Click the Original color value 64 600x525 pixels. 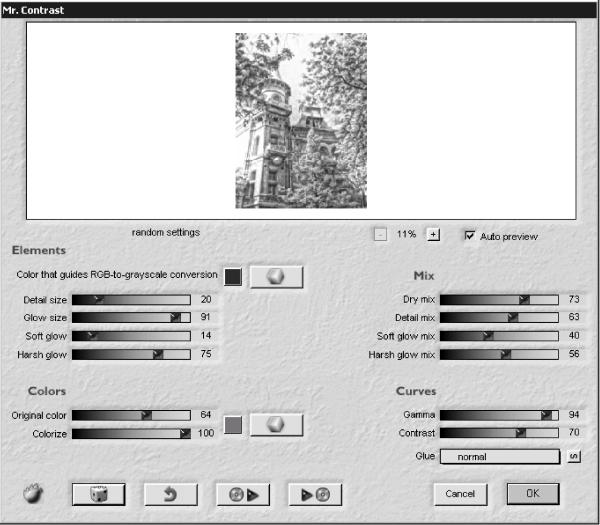coord(206,415)
